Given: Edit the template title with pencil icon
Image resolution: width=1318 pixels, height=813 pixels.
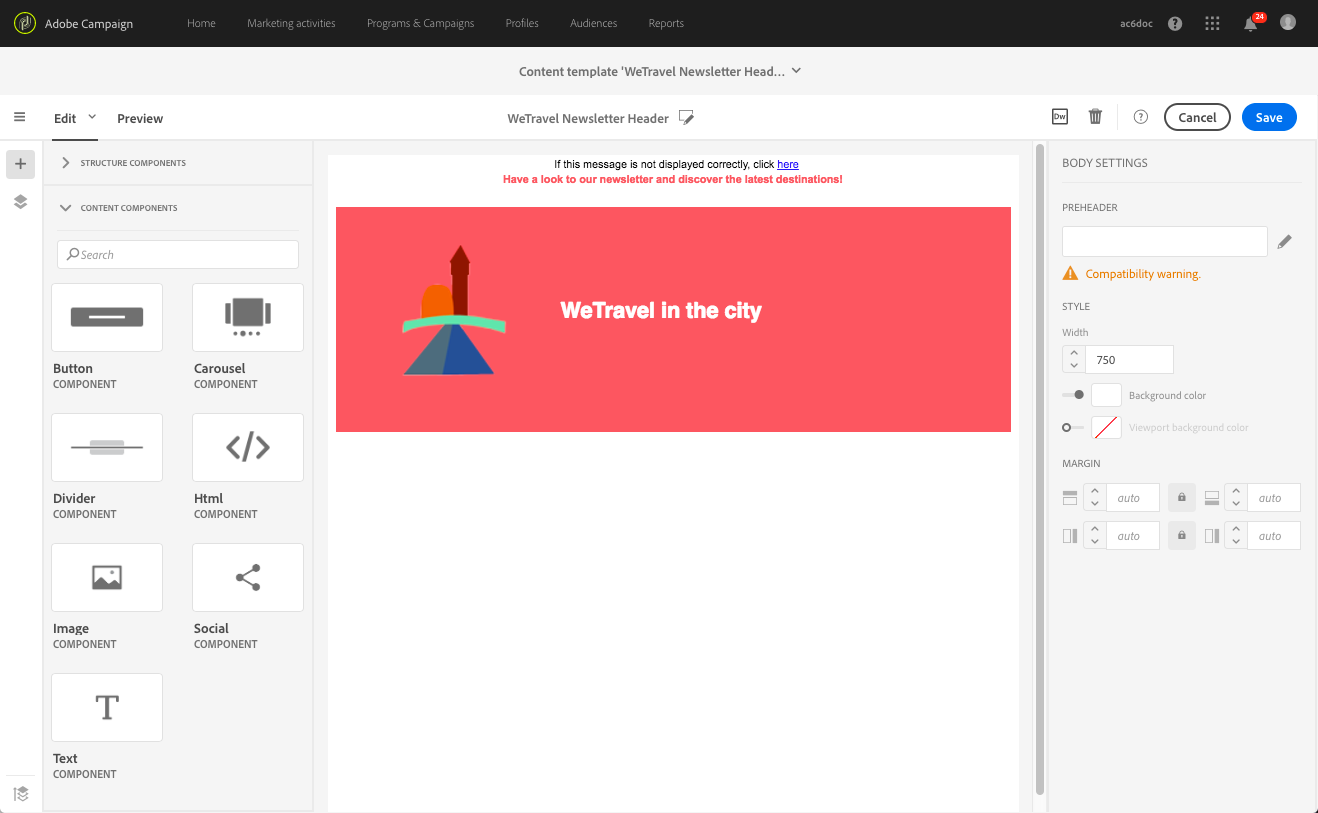Looking at the screenshot, I should point(686,118).
